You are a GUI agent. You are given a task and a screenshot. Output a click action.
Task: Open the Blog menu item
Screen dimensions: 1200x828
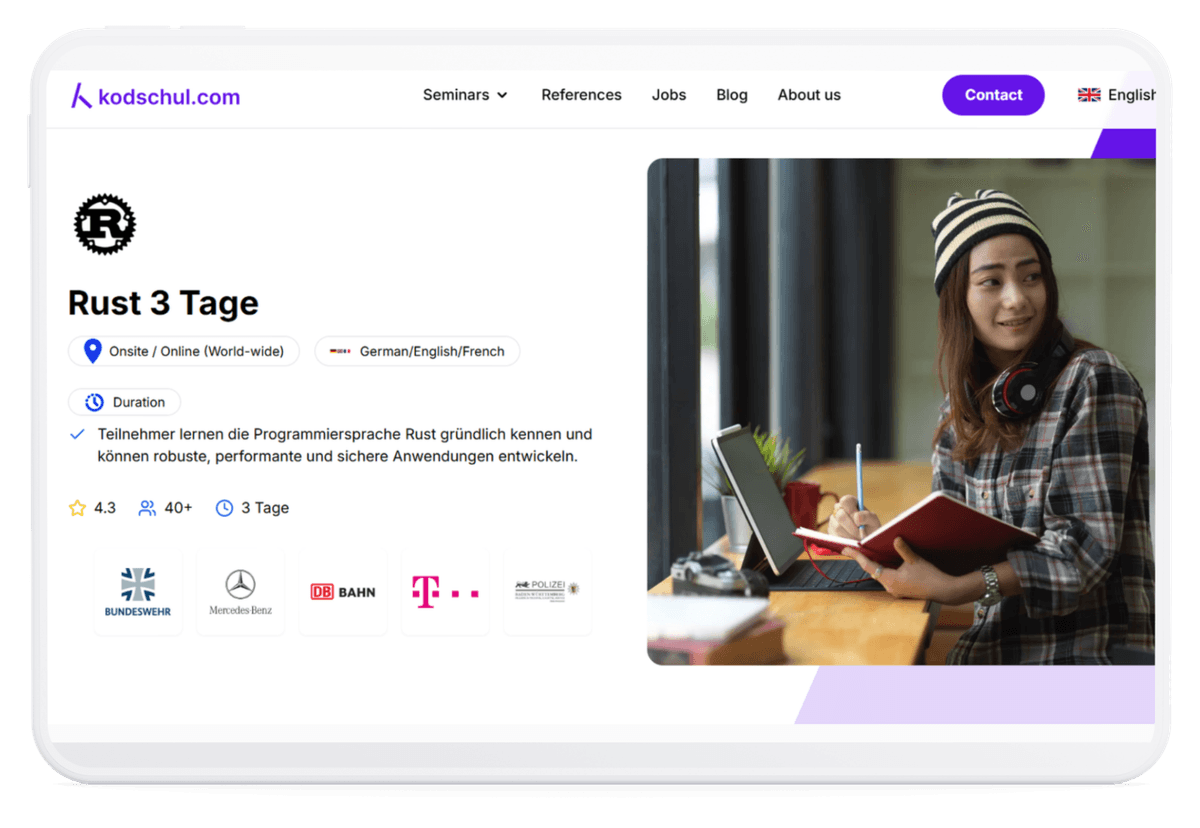(x=731, y=95)
